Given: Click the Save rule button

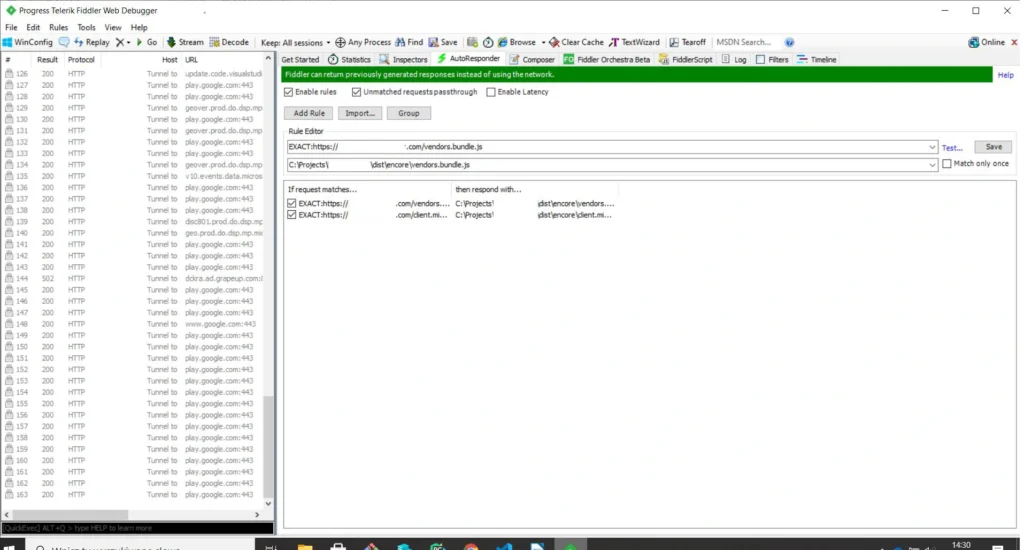Looking at the screenshot, I should [x=993, y=147].
